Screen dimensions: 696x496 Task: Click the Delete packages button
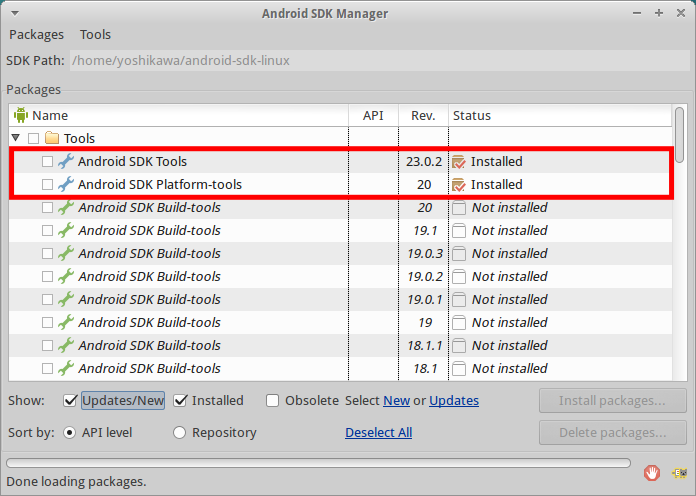[x=613, y=433]
